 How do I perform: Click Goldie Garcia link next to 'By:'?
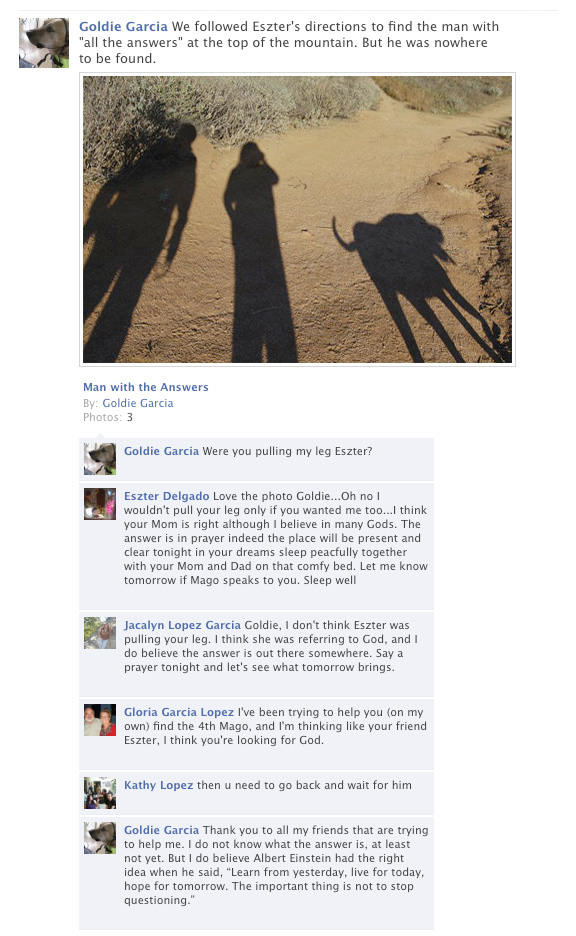138,403
